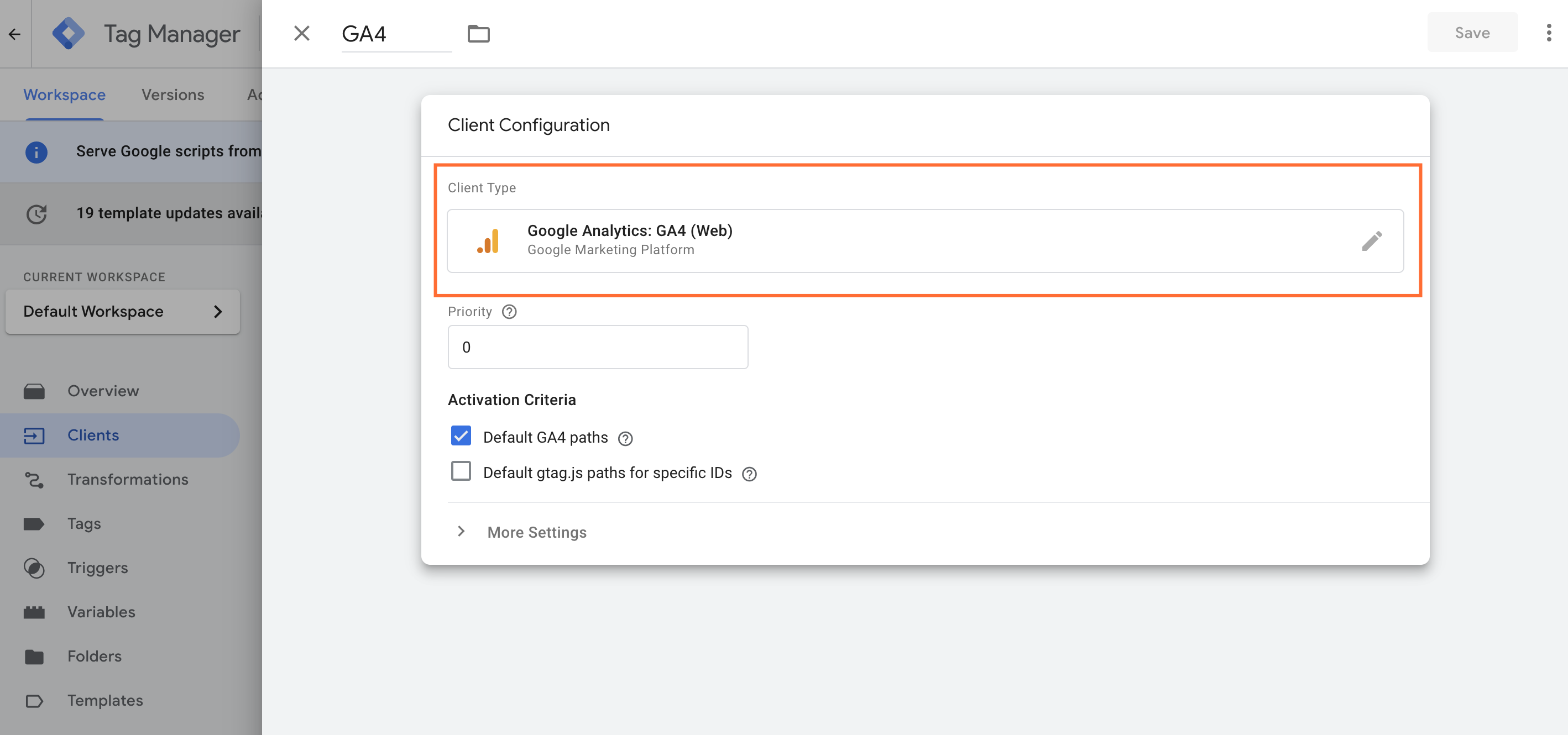Click the Priority input field

coord(598,348)
